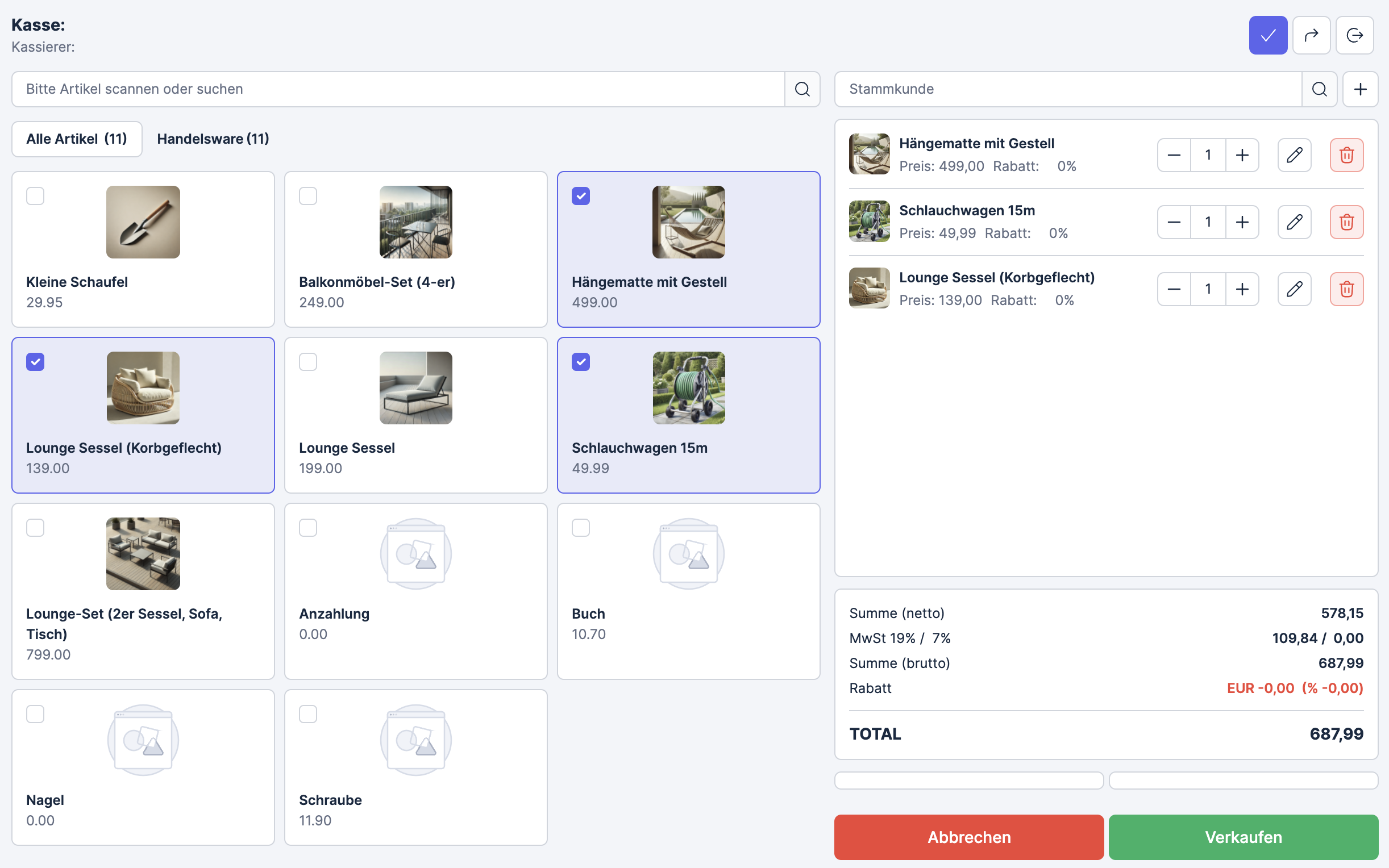Image resolution: width=1389 pixels, height=868 pixels.
Task: Increase Lounge Sessel (Korbgeflecht) quantity
Action: pyautogui.click(x=1241, y=289)
